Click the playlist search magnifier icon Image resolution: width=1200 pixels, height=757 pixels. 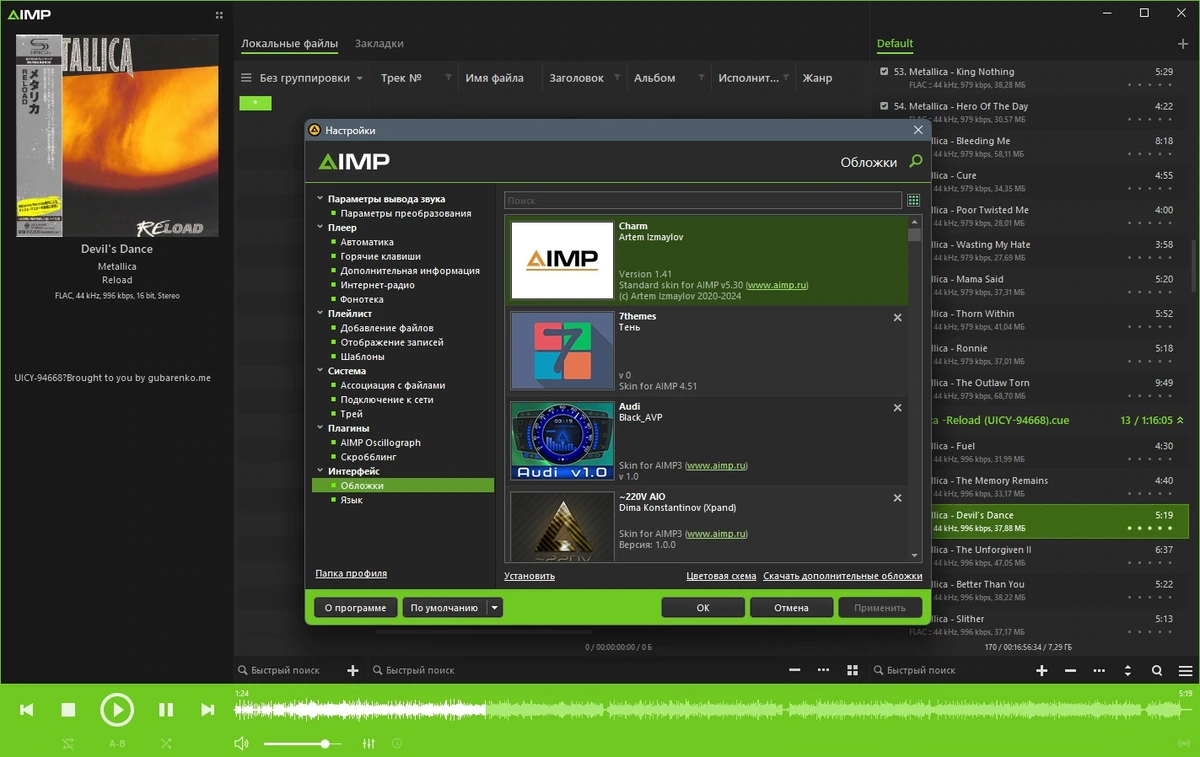tap(1157, 670)
